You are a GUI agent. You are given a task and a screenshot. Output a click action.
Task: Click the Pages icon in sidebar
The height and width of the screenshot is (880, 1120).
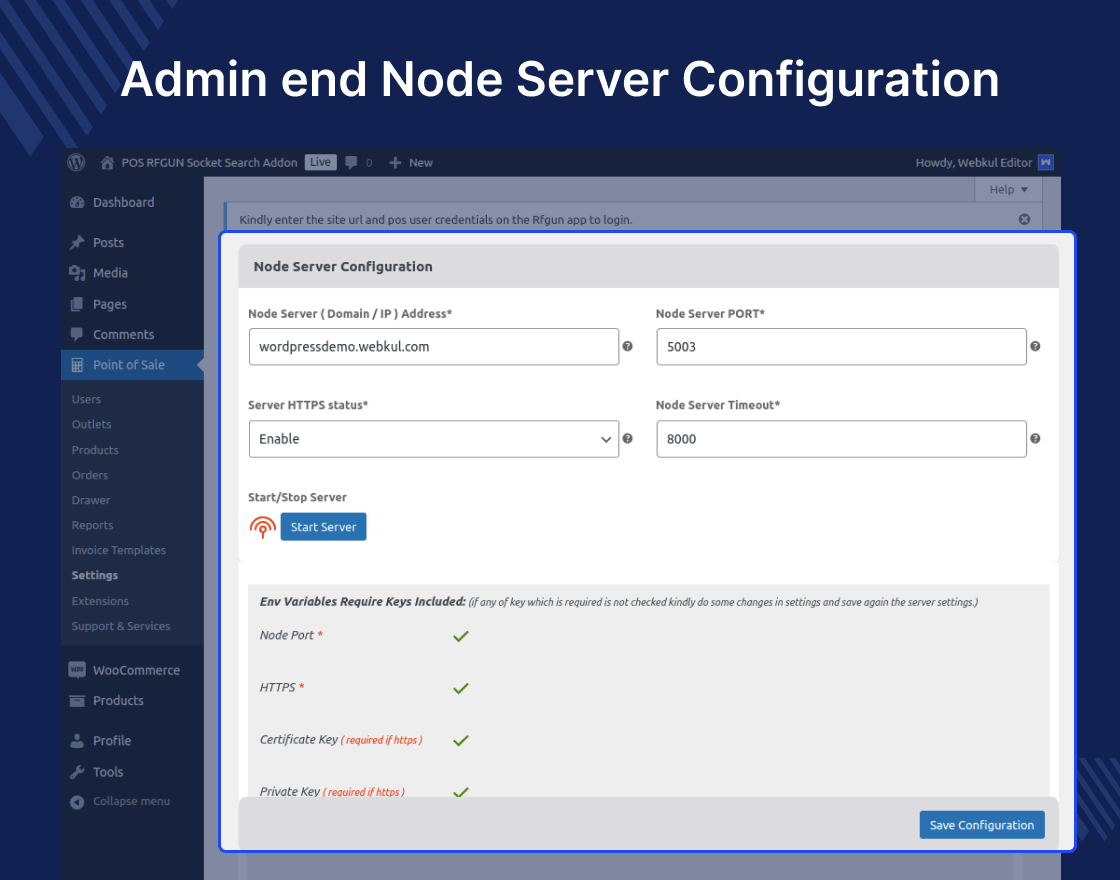(x=77, y=304)
